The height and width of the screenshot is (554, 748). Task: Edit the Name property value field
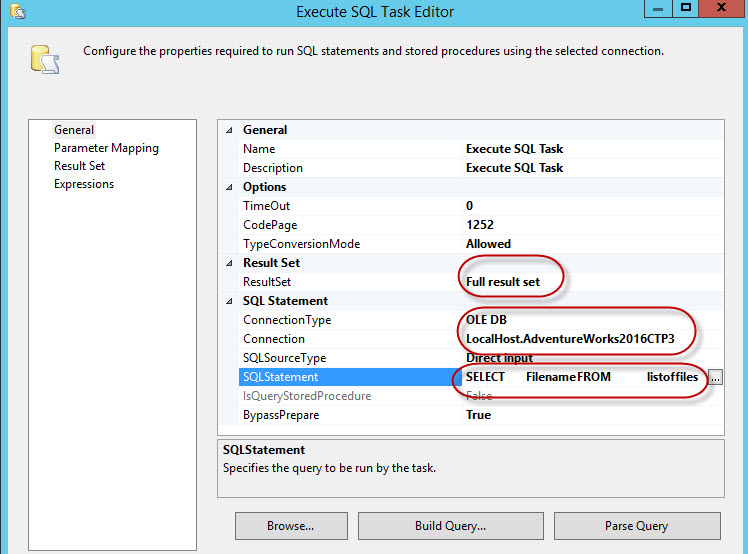coord(515,149)
